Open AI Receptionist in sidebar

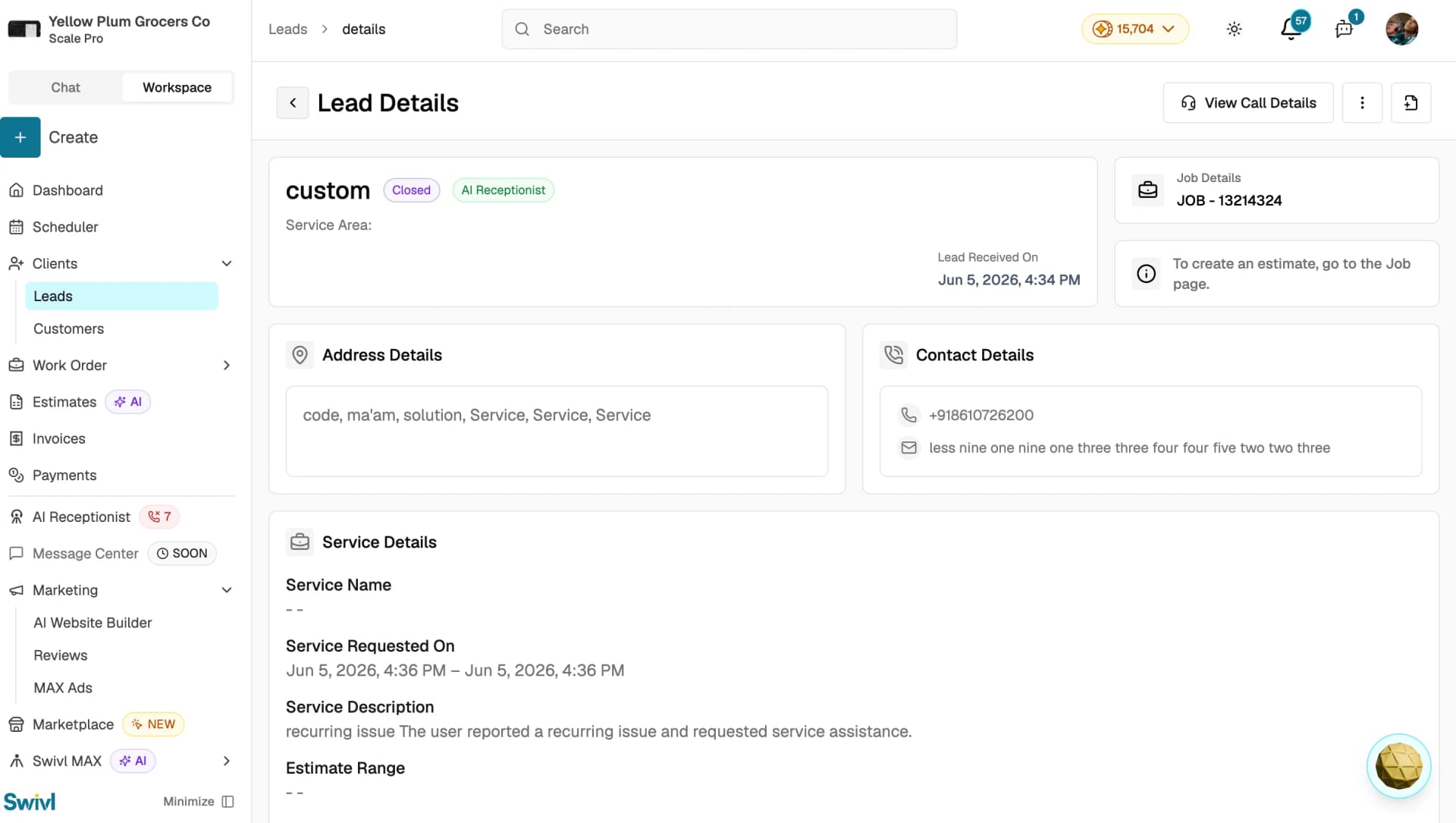pos(81,517)
